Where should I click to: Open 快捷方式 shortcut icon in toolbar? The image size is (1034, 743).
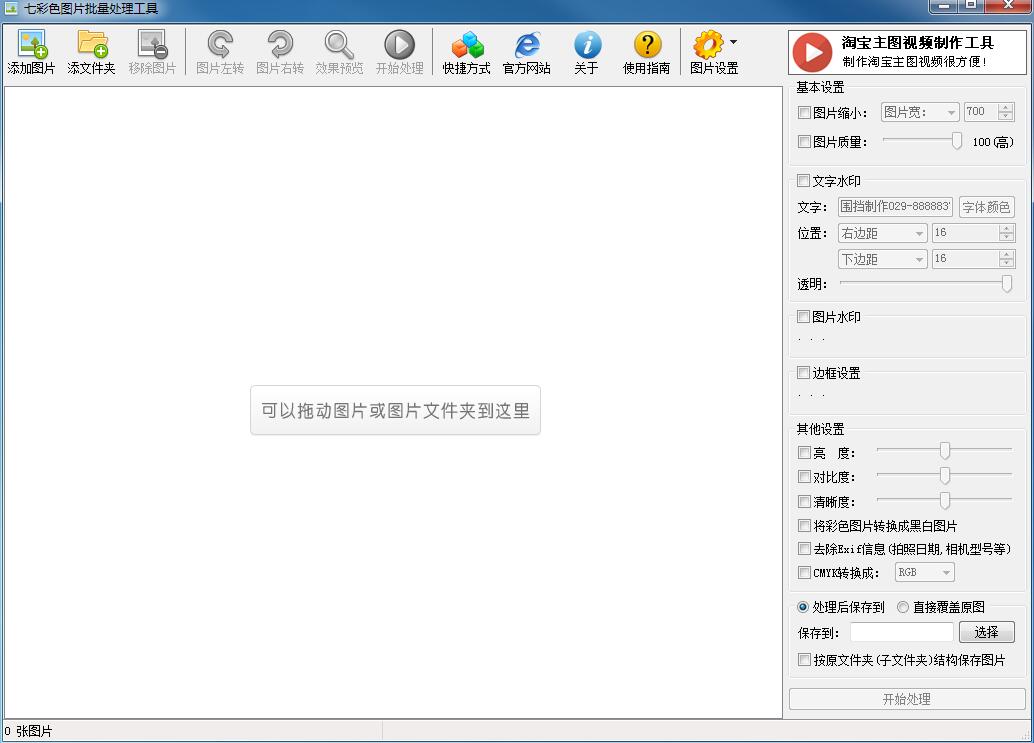coord(467,45)
